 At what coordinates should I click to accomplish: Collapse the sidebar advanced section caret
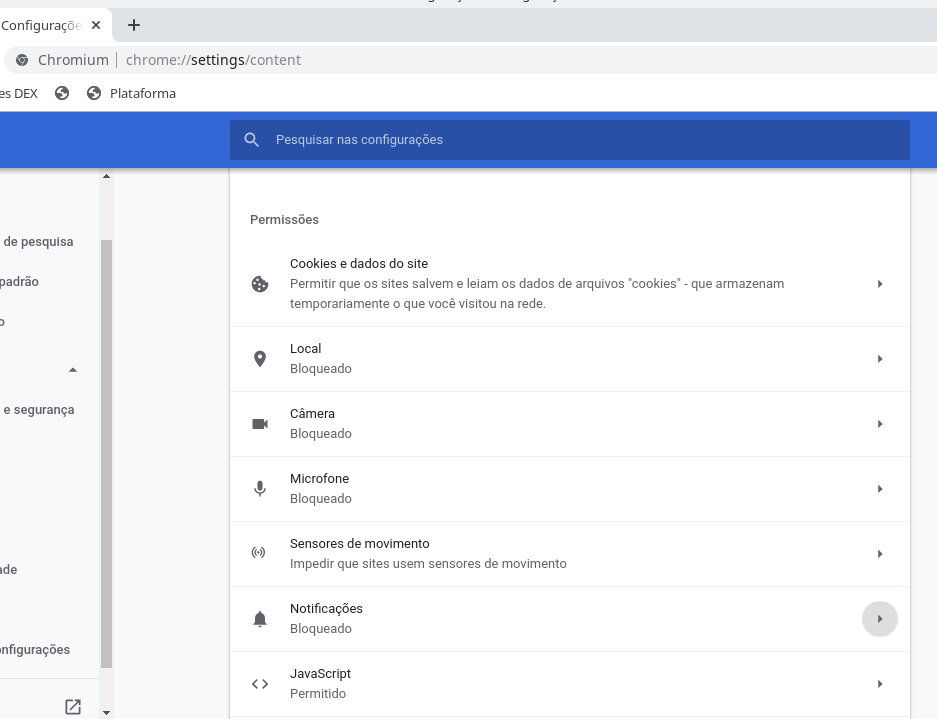[73, 370]
